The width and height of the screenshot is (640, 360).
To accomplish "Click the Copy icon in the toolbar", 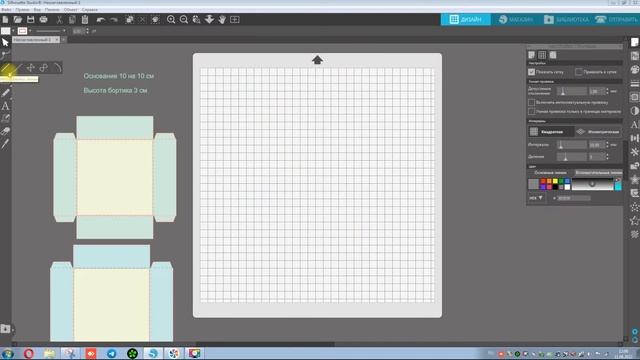I will click(72, 19).
